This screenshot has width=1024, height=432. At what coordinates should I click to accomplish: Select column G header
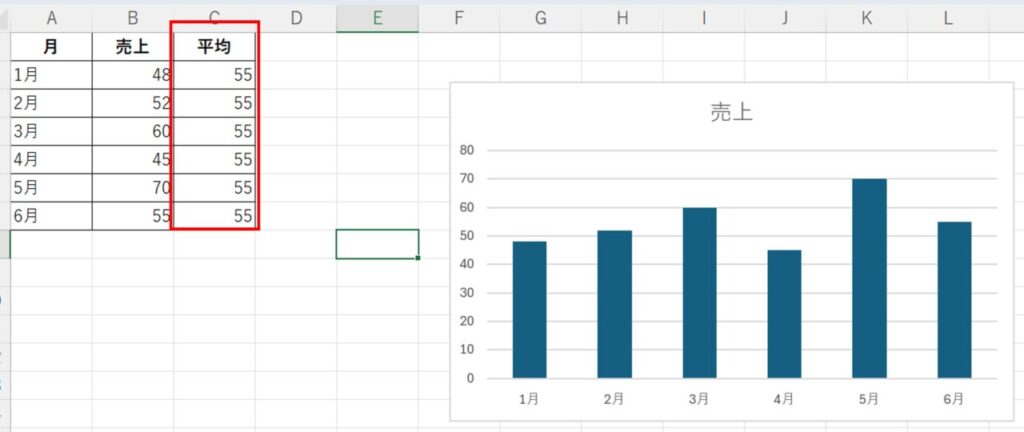(541, 19)
